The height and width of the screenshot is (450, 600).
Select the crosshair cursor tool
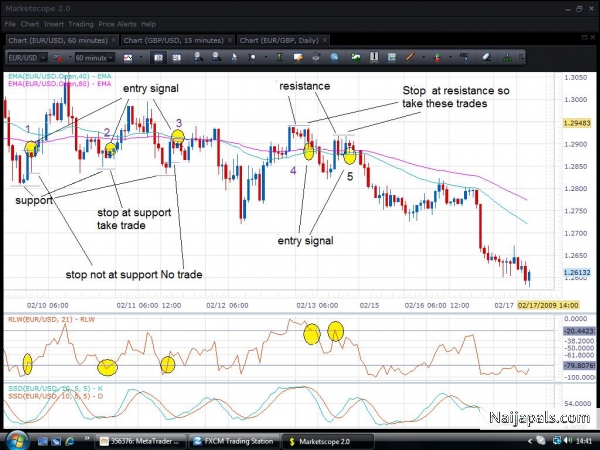(x=252, y=58)
